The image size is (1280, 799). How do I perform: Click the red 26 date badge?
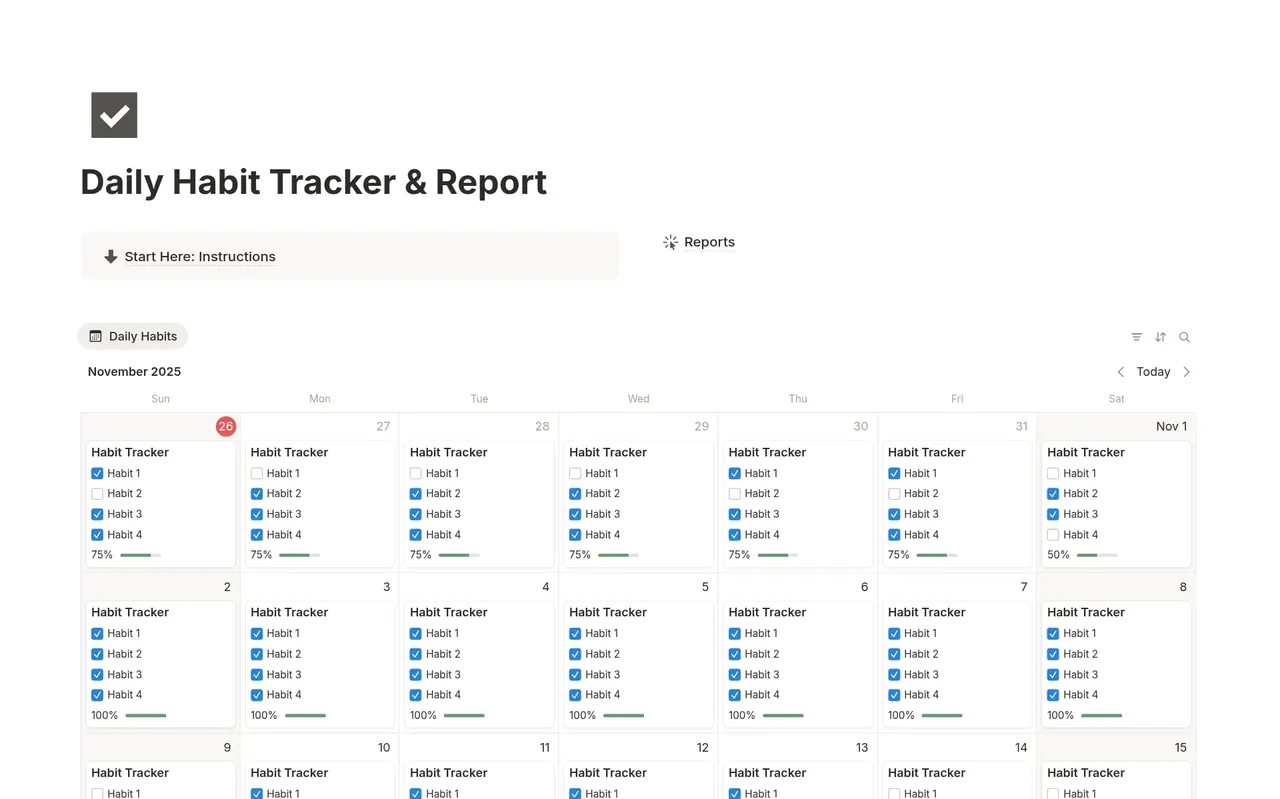click(226, 427)
